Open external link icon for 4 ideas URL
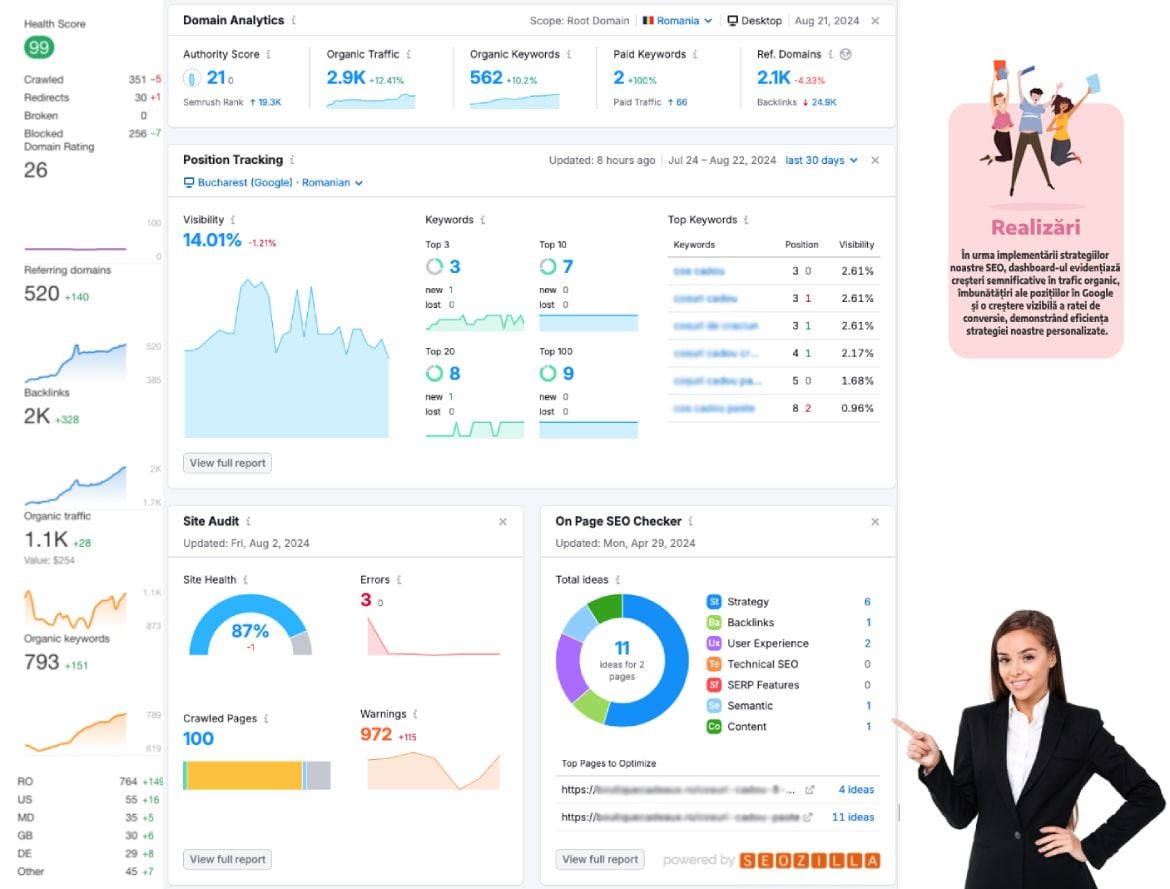 [810, 790]
